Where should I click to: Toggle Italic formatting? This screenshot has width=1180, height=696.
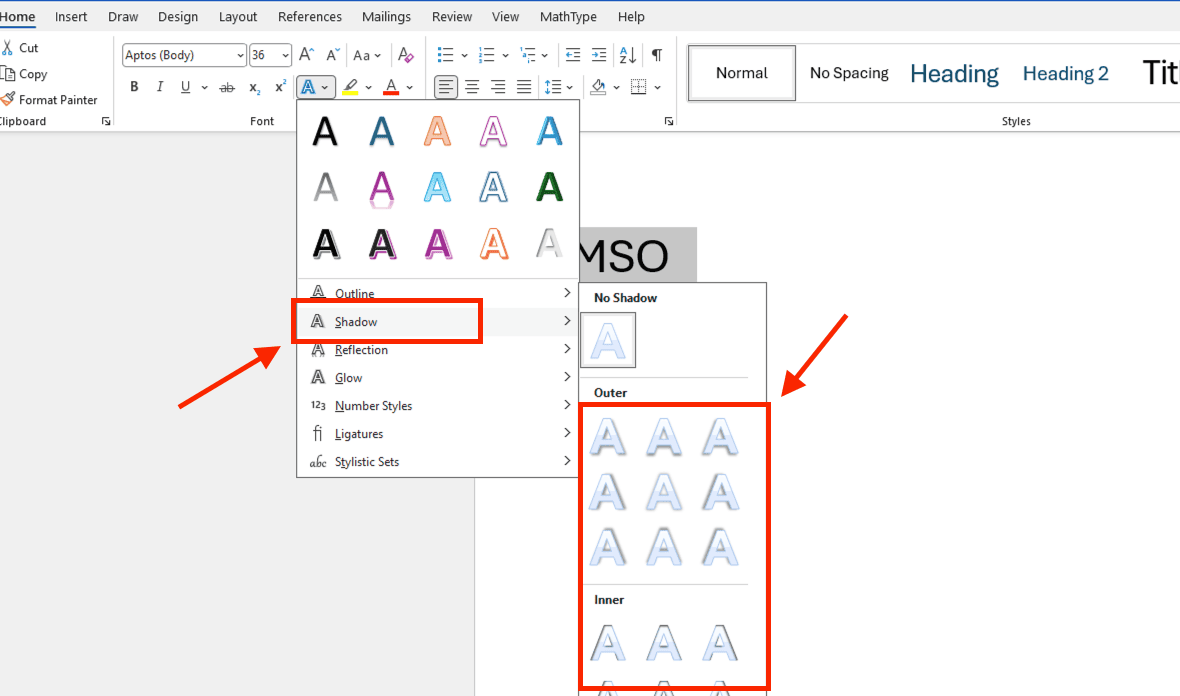[x=160, y=87]
